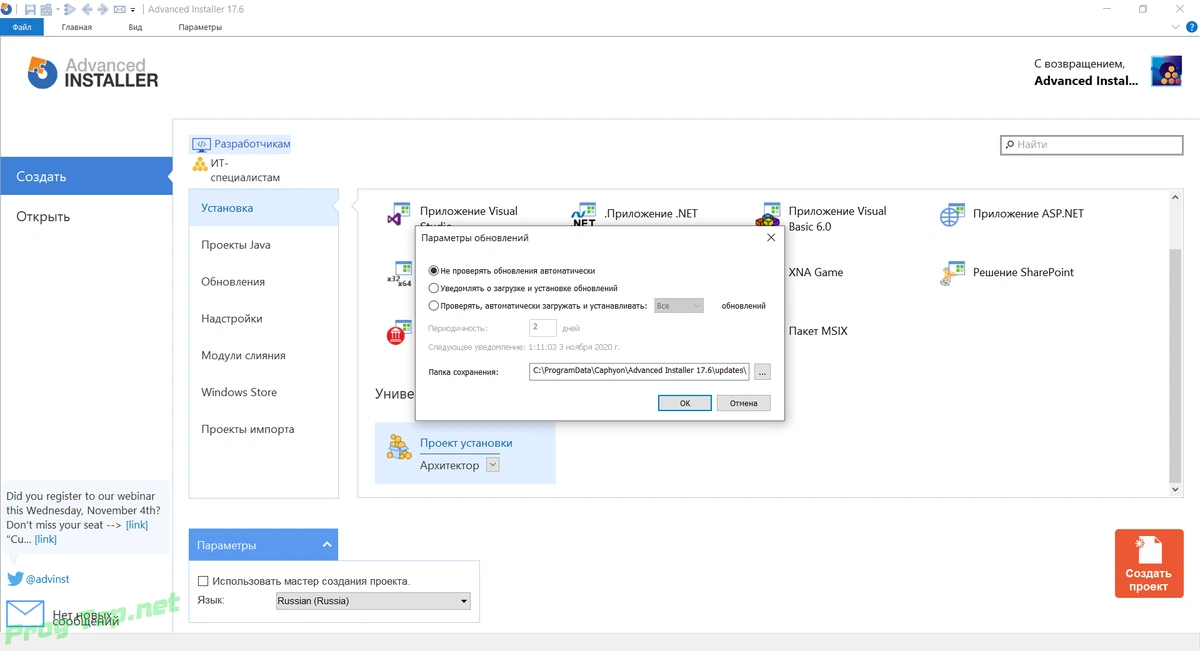Select 'Не проверять обновления автоматически' radio option
The height and width of the screenshot is (651, 1200).
click(433, 270)
